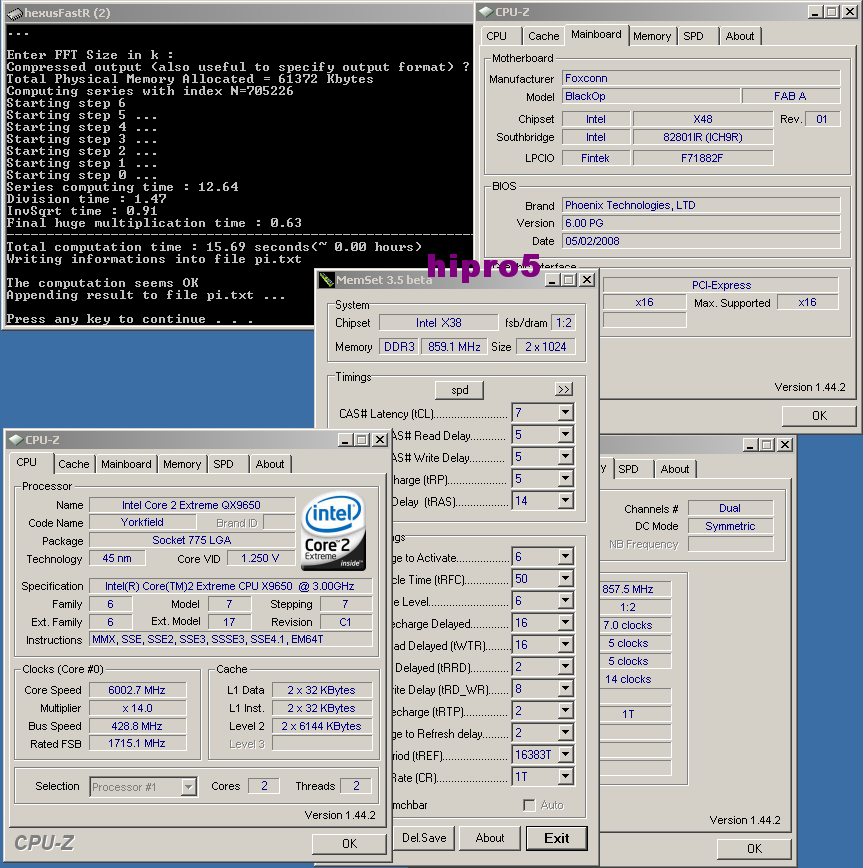The width and height of the screenshot is (863, 868).
Task: Open the Write to Read Delayed (tWTR) dropdown
Action: pyautogui.click(x=565, y=645)
